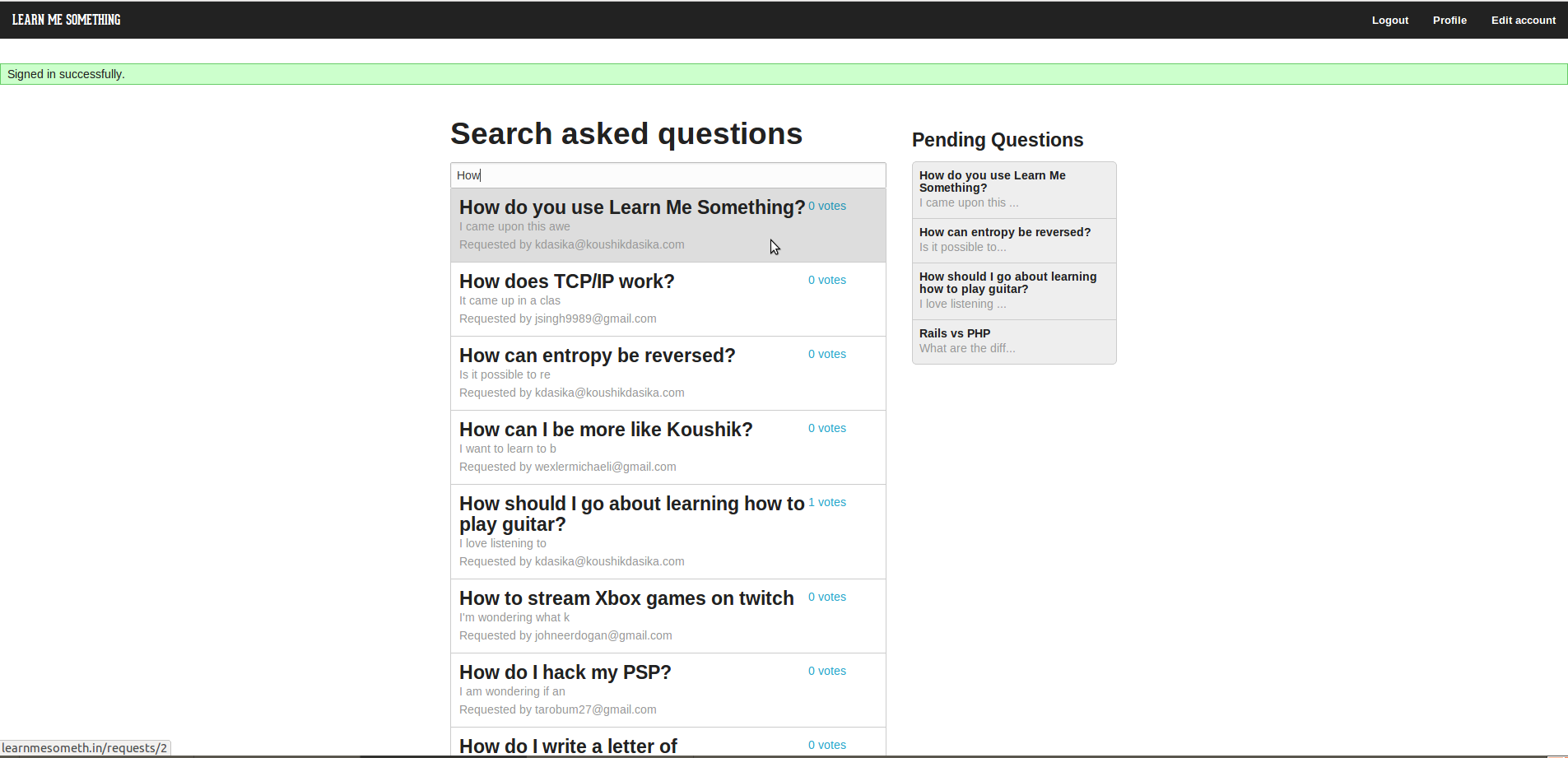Click the Learn Me Something site logo

coord(66,20)
